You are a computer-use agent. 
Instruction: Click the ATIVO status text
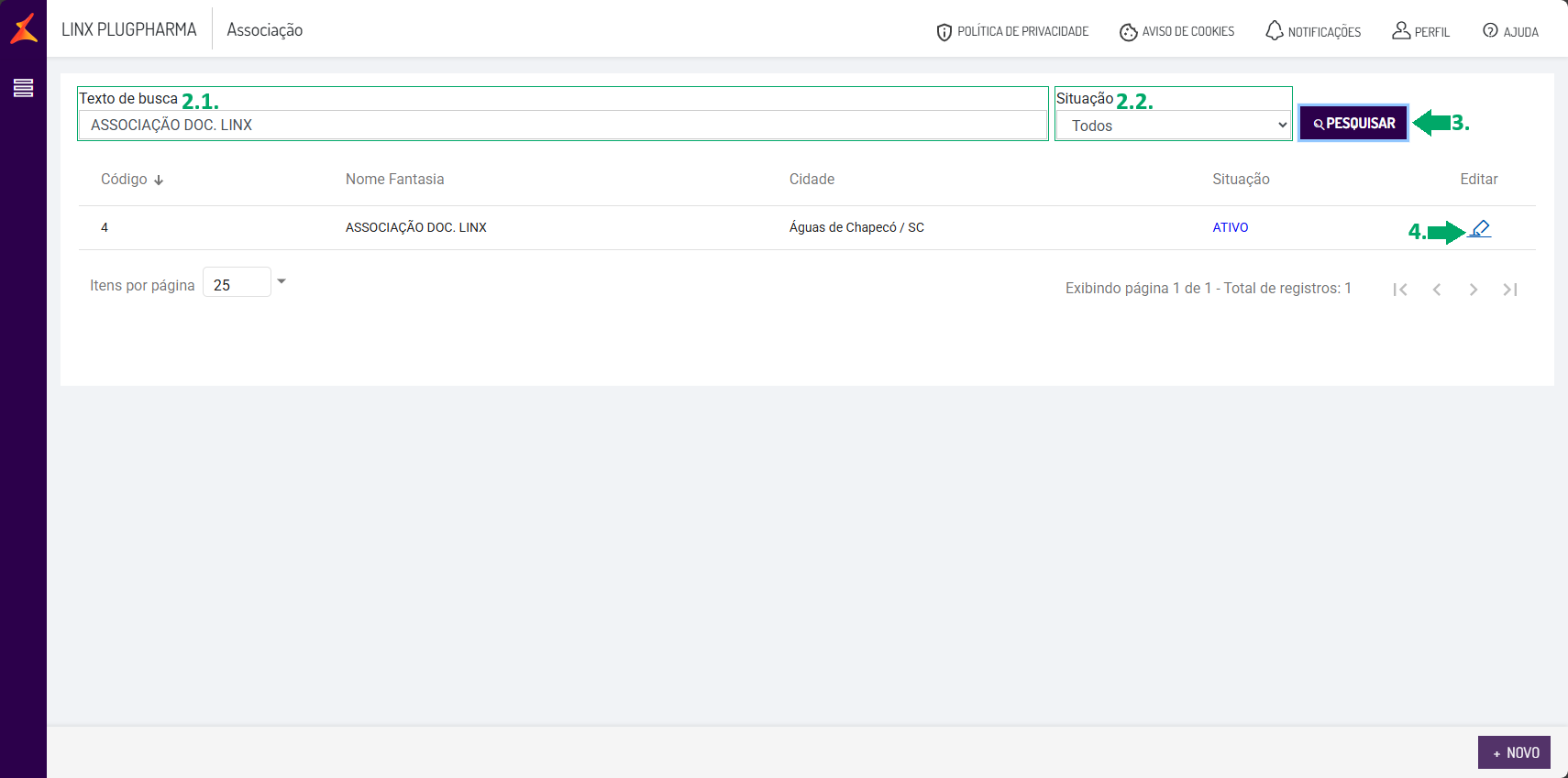(1230, 227)
